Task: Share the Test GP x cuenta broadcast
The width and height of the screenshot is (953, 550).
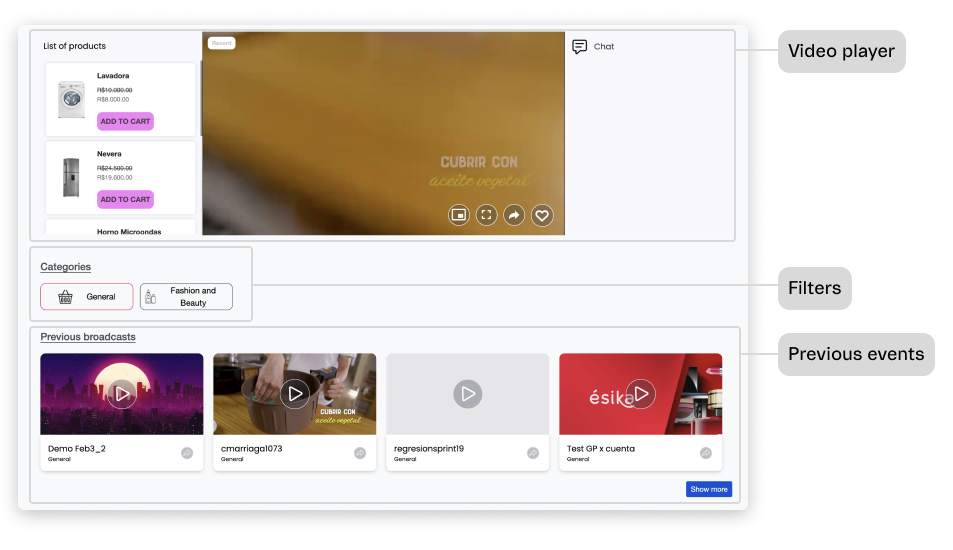Action: coord(706,453)
